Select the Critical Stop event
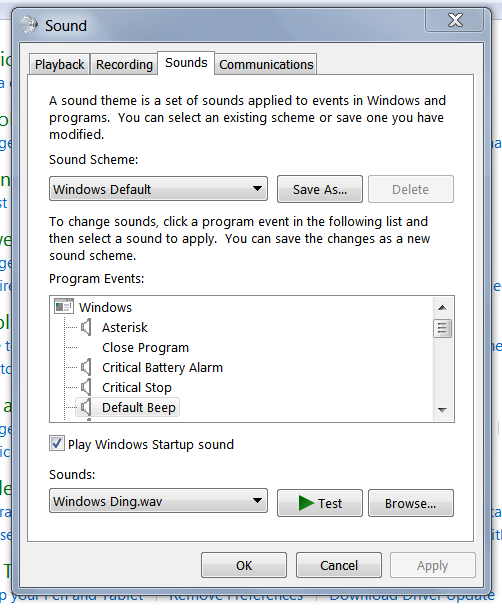This screenshot has height=609, width=502. 137,387
